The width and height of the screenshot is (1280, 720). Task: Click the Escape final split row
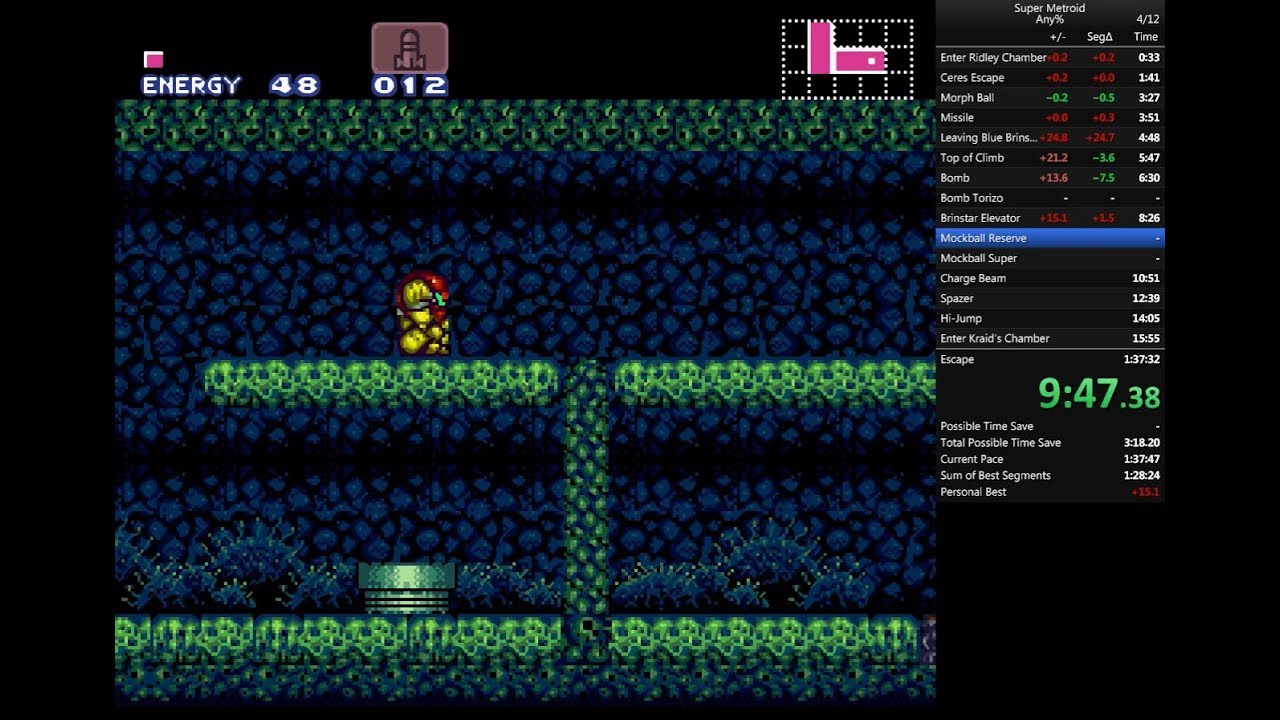(1050, 359)
